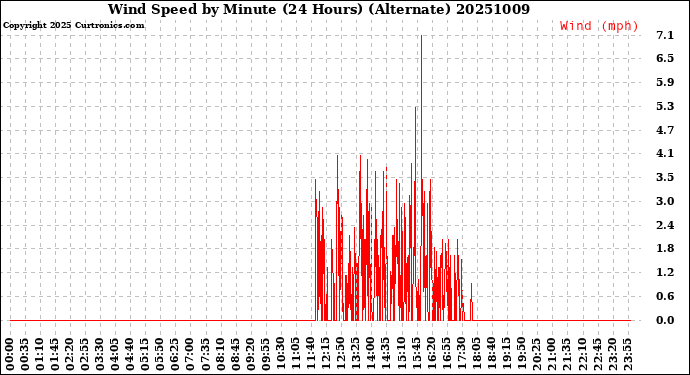Click the 08:10 time axis label
This screenshot has width=690, height=375.
point(221,355)
